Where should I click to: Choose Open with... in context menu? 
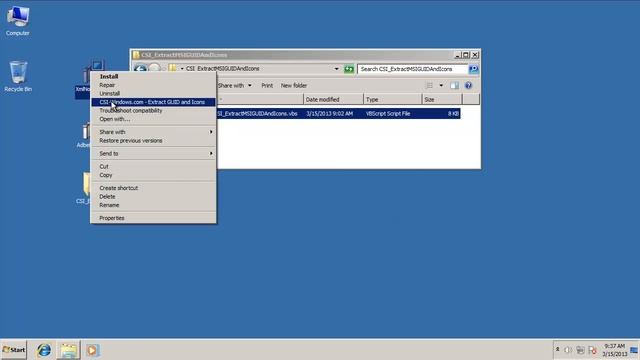153,119
